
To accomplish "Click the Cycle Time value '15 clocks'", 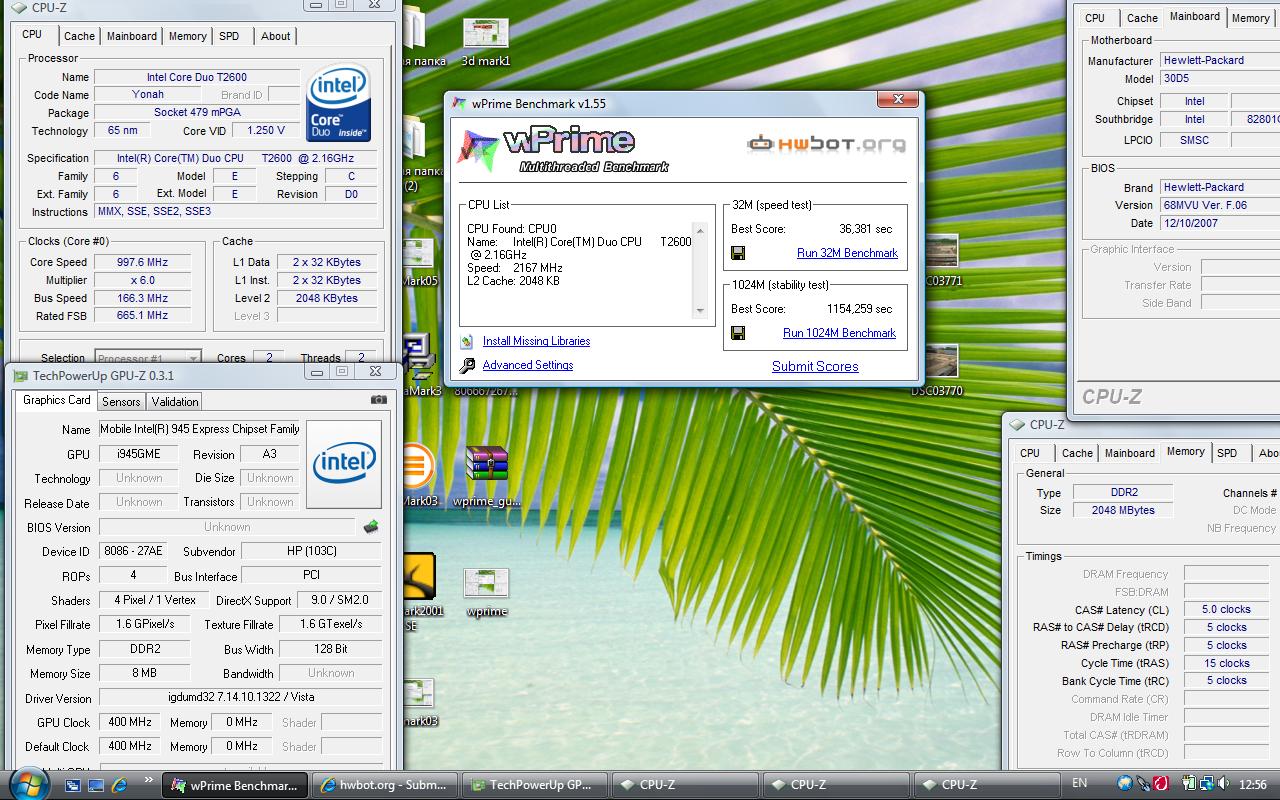I will pos(1226,663).
